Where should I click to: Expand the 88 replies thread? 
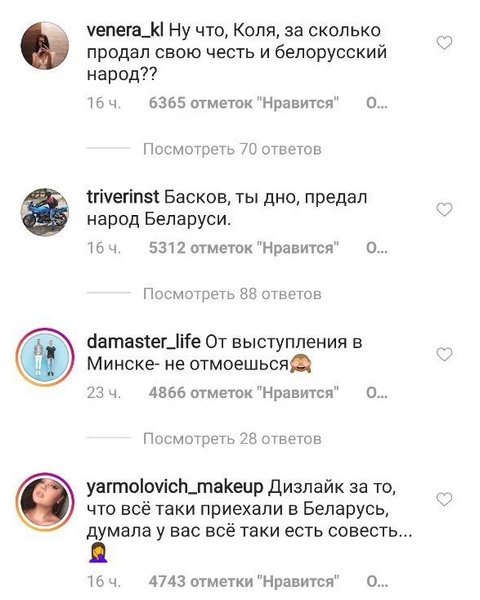232,294
